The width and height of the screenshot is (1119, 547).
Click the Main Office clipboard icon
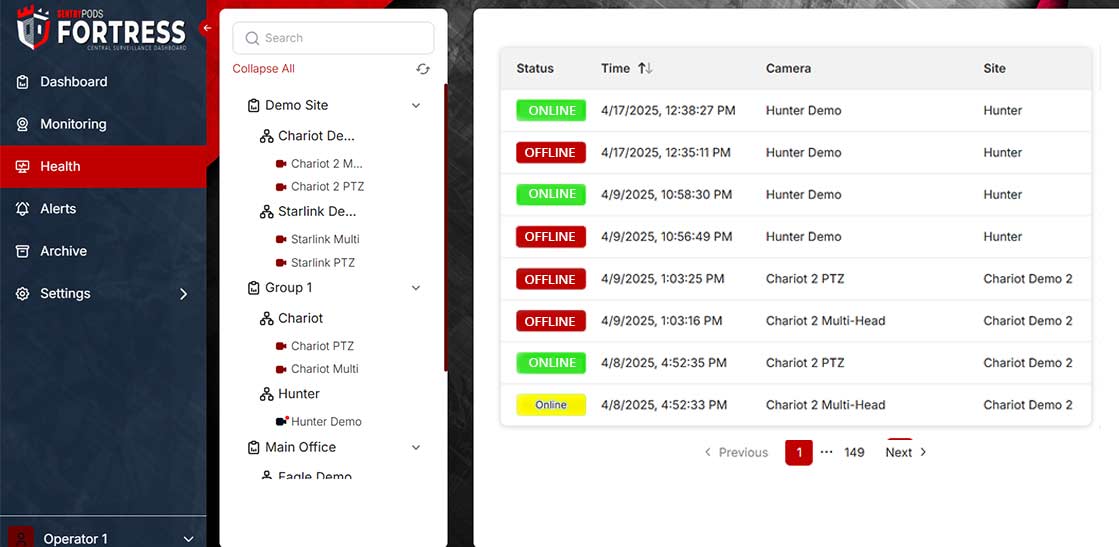click(x=253, y=448)
